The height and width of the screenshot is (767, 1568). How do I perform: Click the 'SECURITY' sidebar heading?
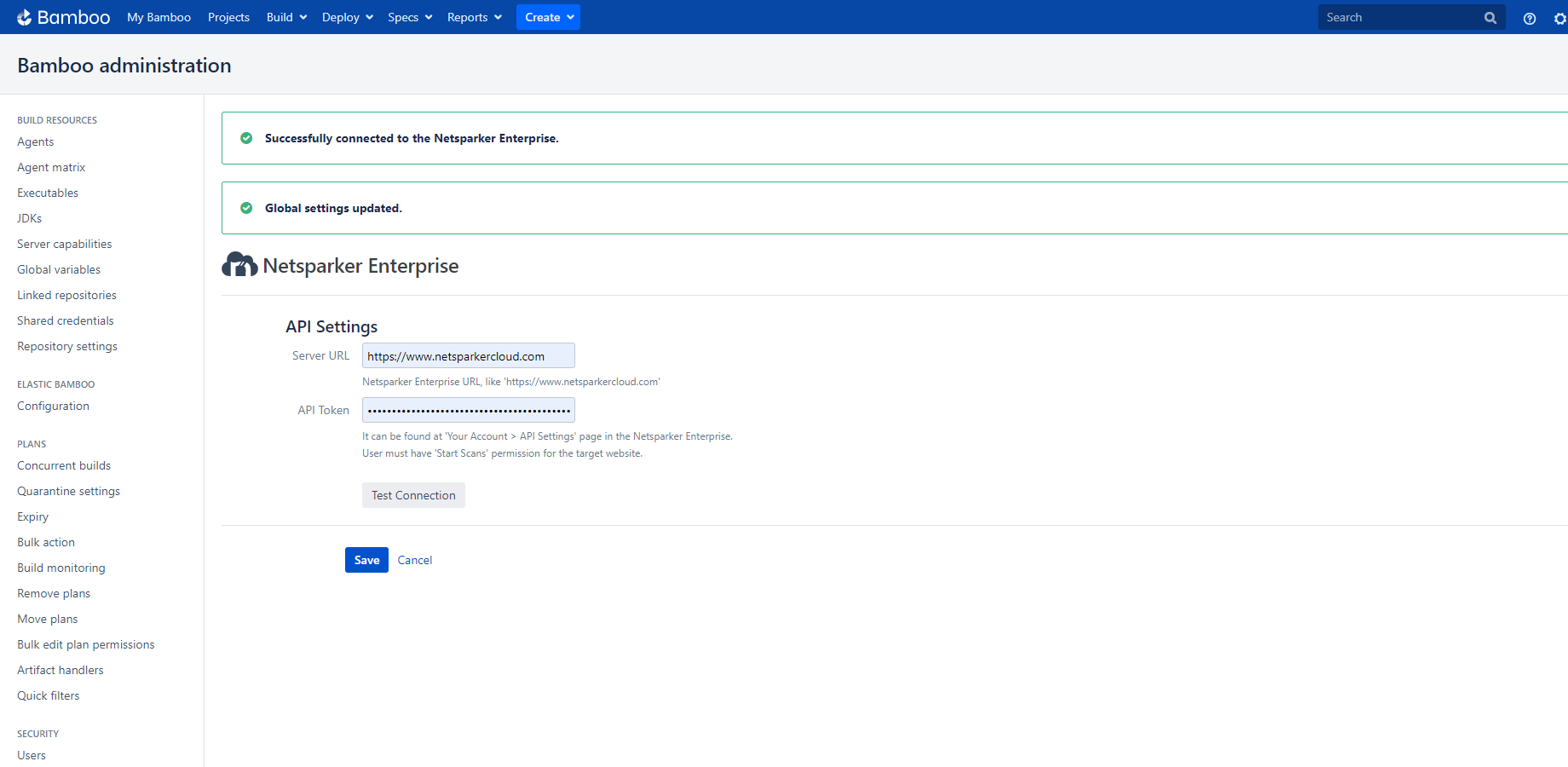click(38, 734)
